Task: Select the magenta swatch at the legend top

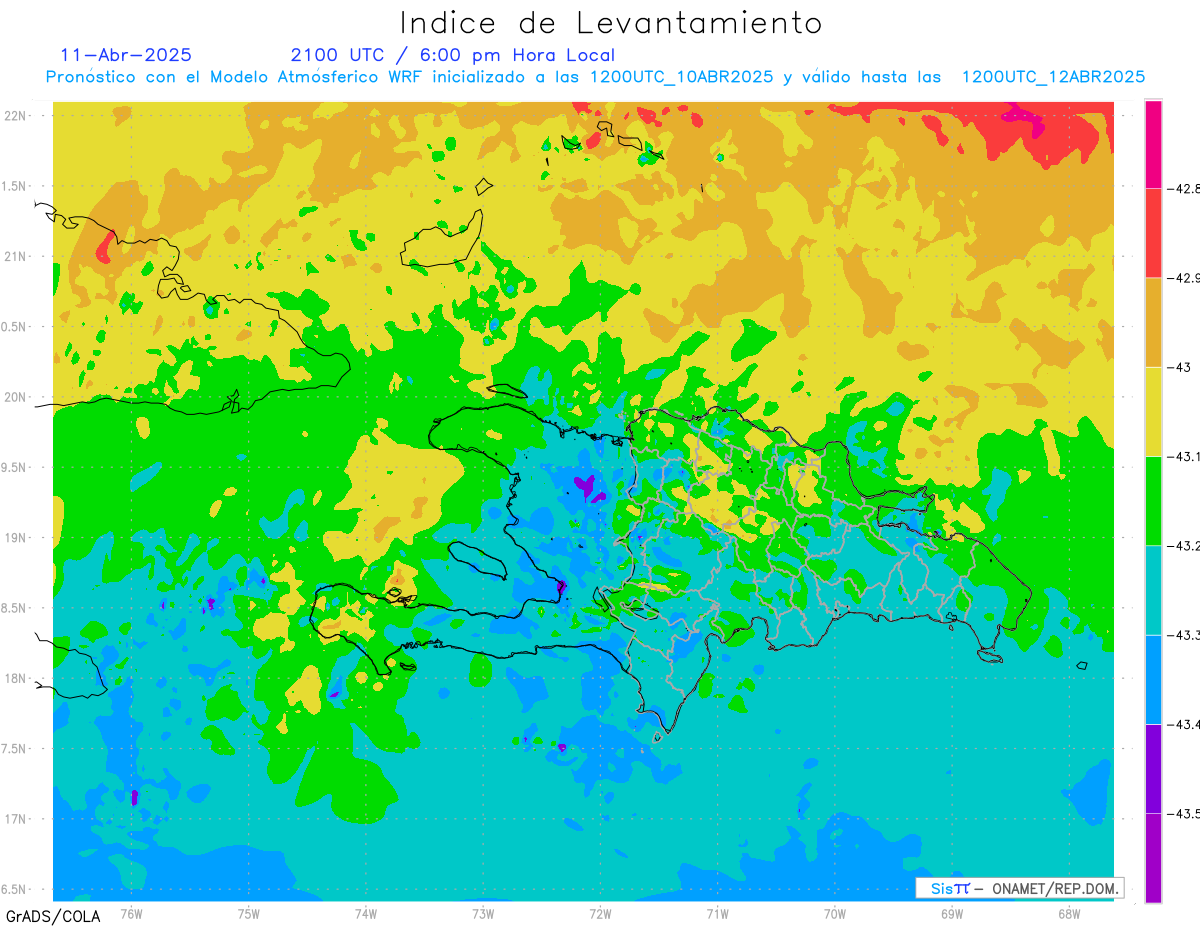Action: pyautogui.click(x=1153, y=144)
